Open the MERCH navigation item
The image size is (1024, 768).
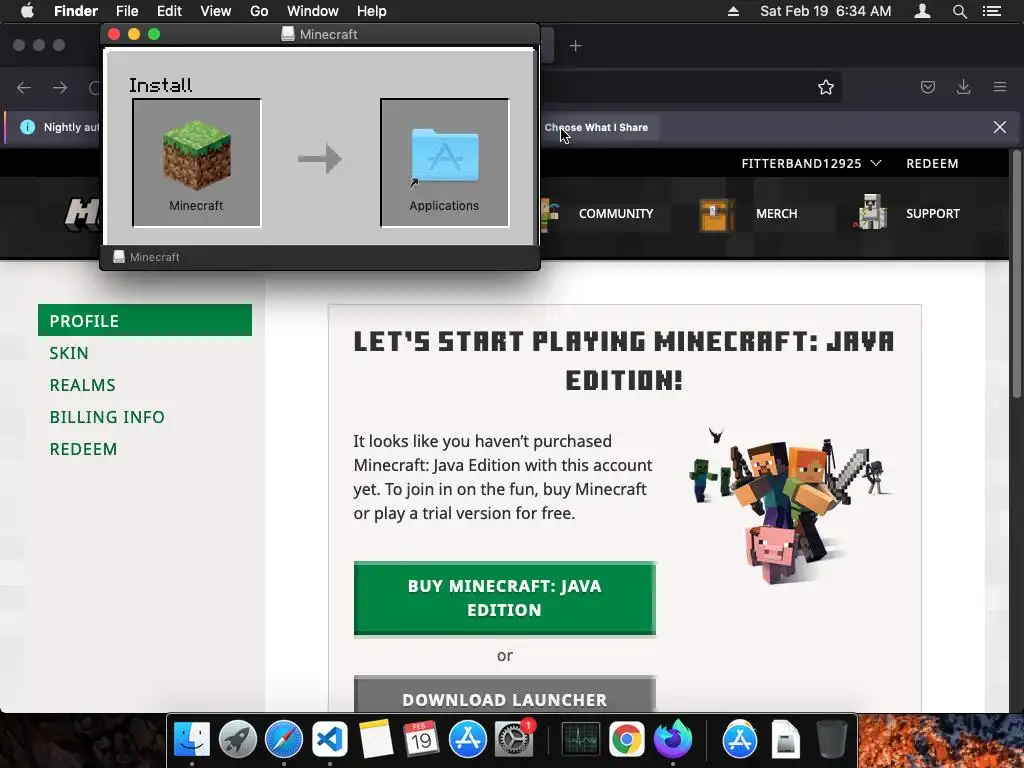[776, 214]
